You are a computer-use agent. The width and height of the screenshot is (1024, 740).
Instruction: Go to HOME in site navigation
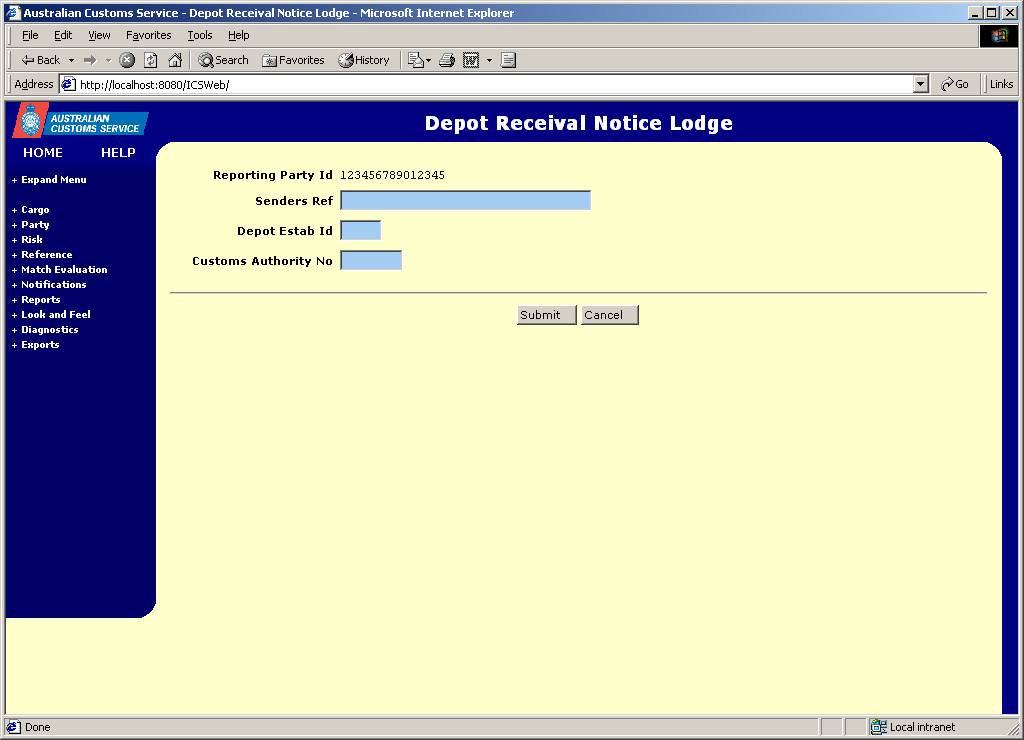tap(43, 153)
